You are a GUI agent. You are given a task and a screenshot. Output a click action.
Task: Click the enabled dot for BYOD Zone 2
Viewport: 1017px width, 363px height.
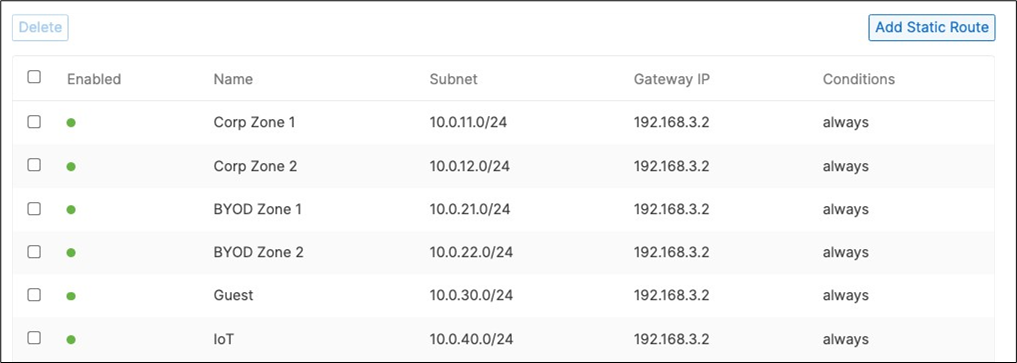coord(71,253)
